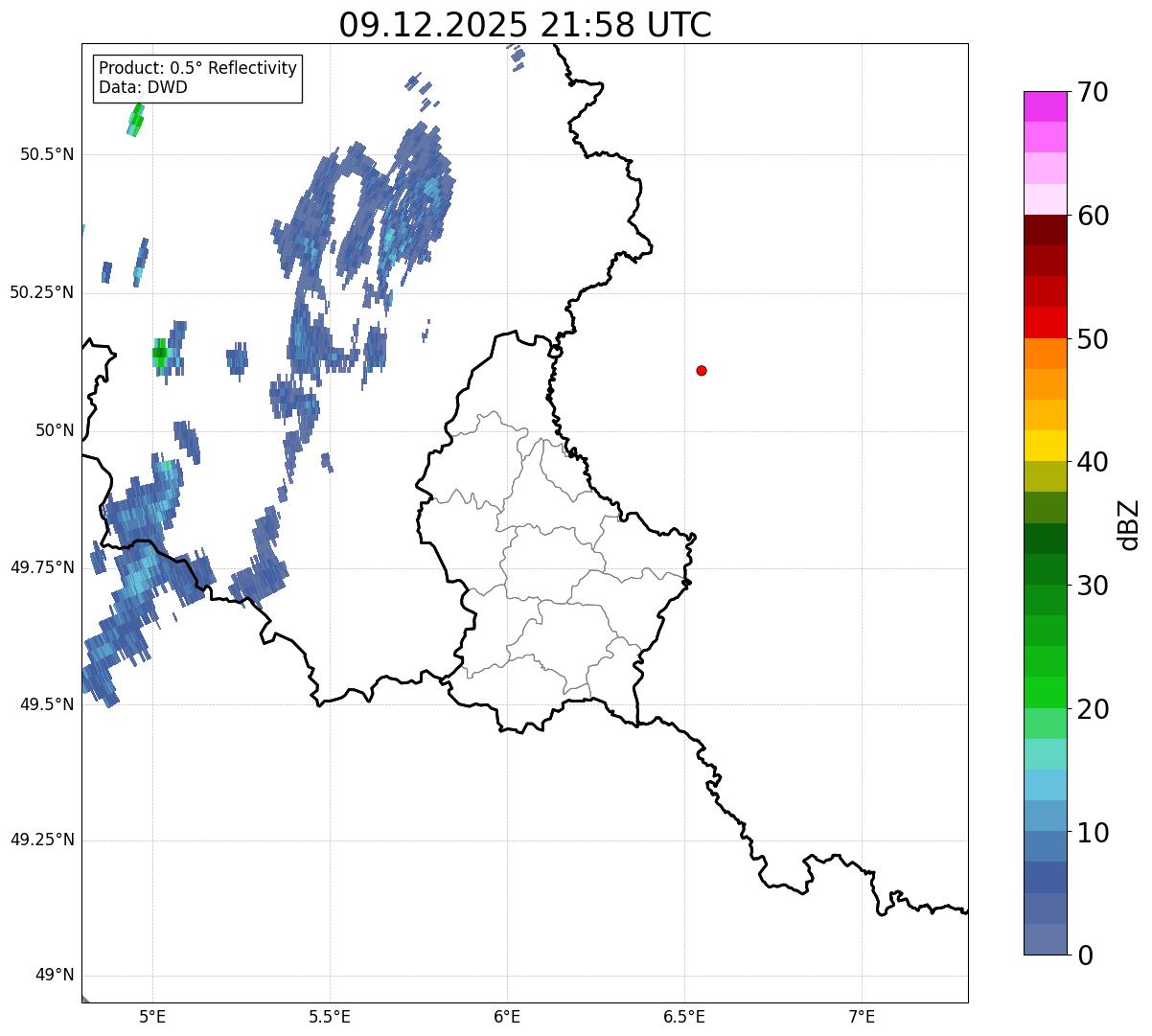Click the bright green swatch above 20
Image resolution: width=1152 pixels, height=1036 pixels.
1045,692
